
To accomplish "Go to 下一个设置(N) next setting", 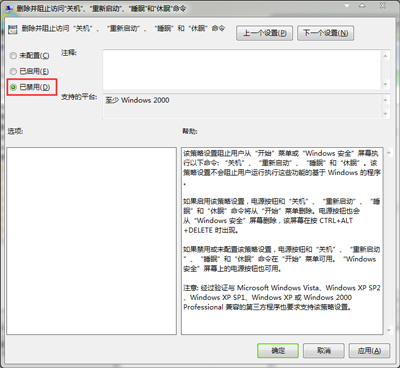I will 325,33.
